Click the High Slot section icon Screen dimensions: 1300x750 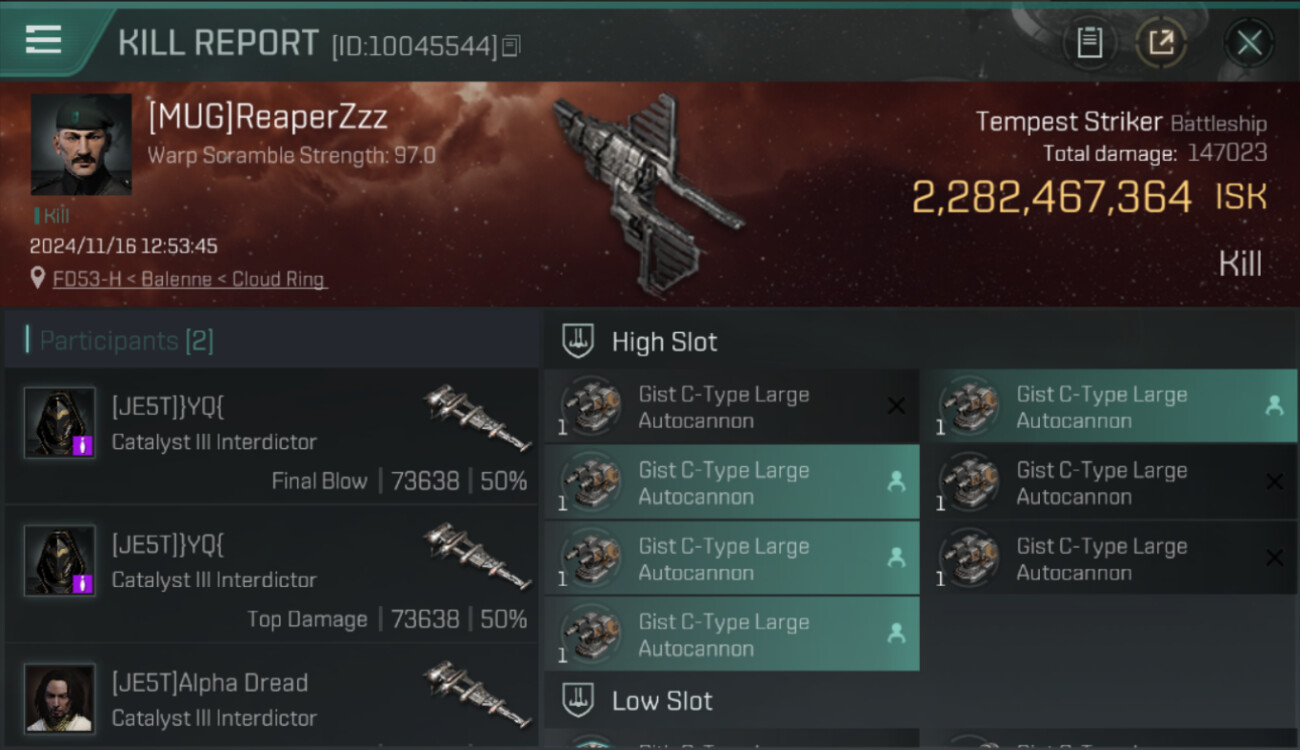tap(579, 341)
